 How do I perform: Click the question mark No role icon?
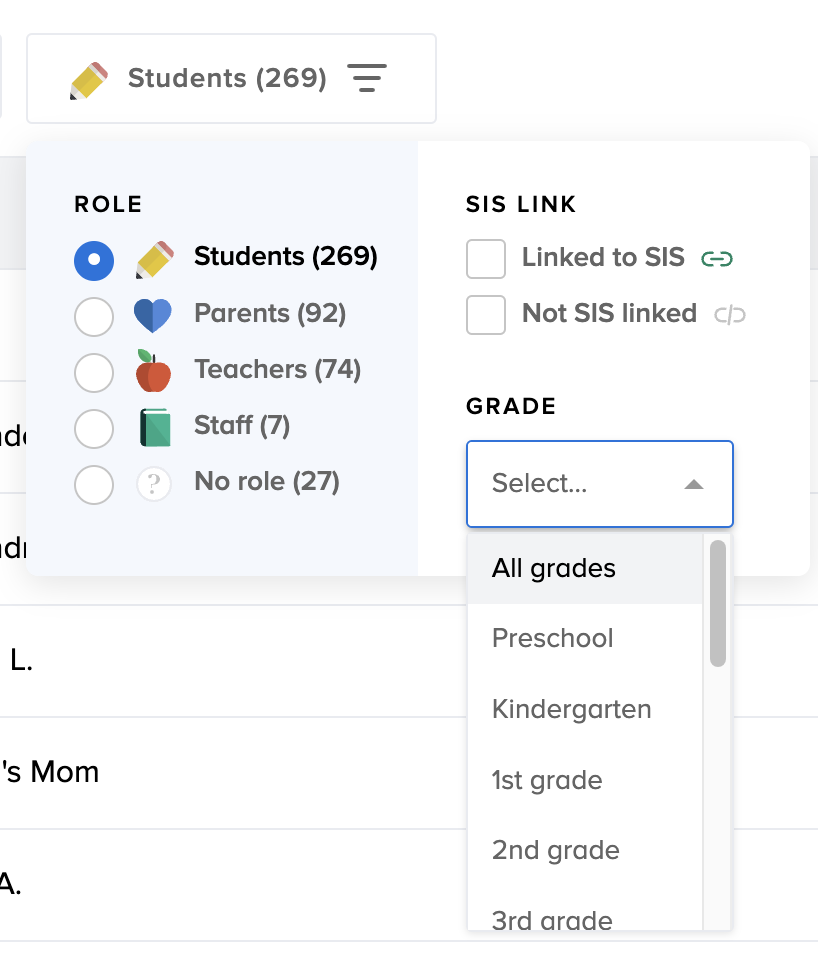(153, 485)
